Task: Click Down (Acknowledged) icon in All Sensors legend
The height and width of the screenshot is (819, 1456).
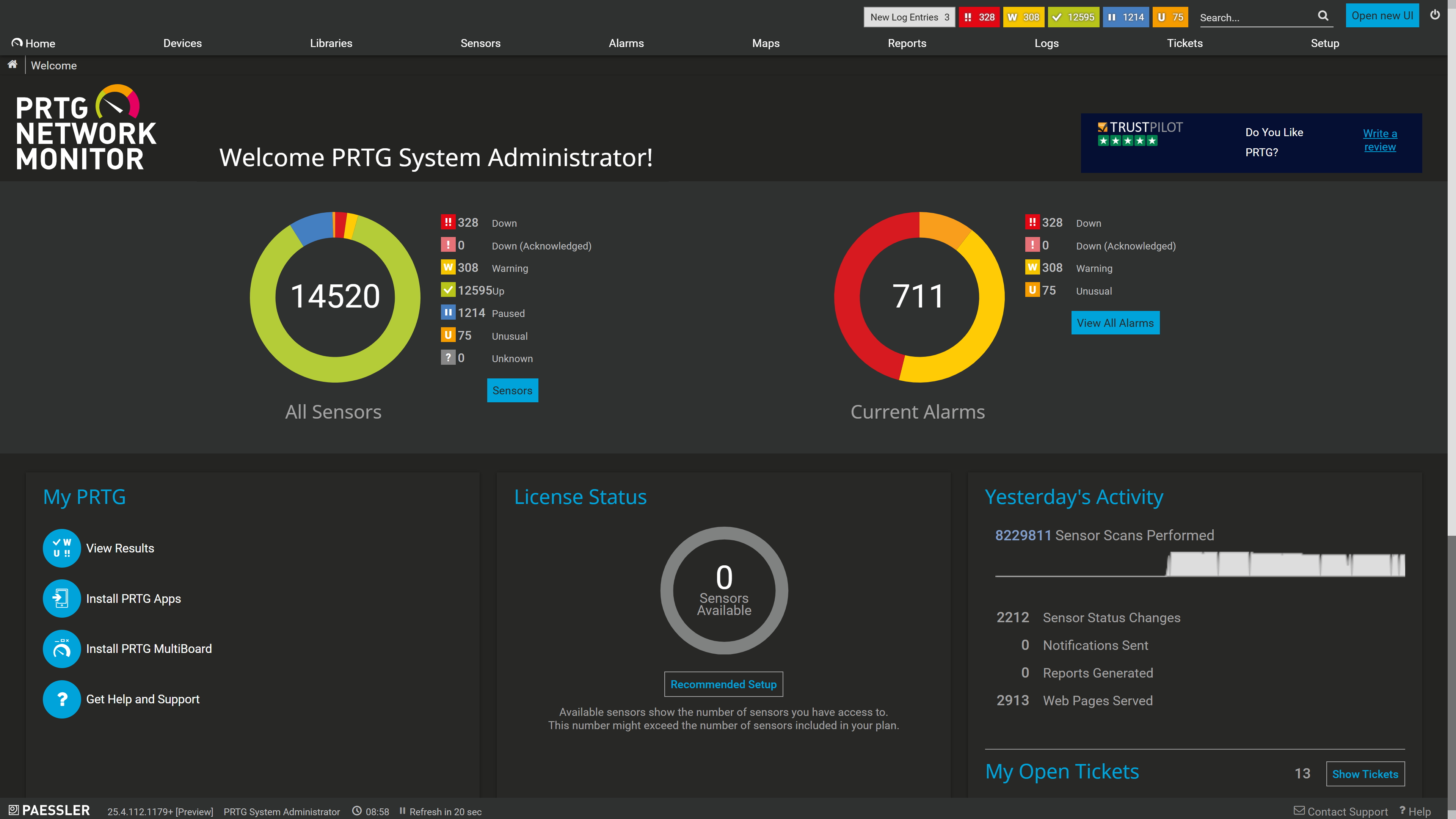Action: (448, 245)
